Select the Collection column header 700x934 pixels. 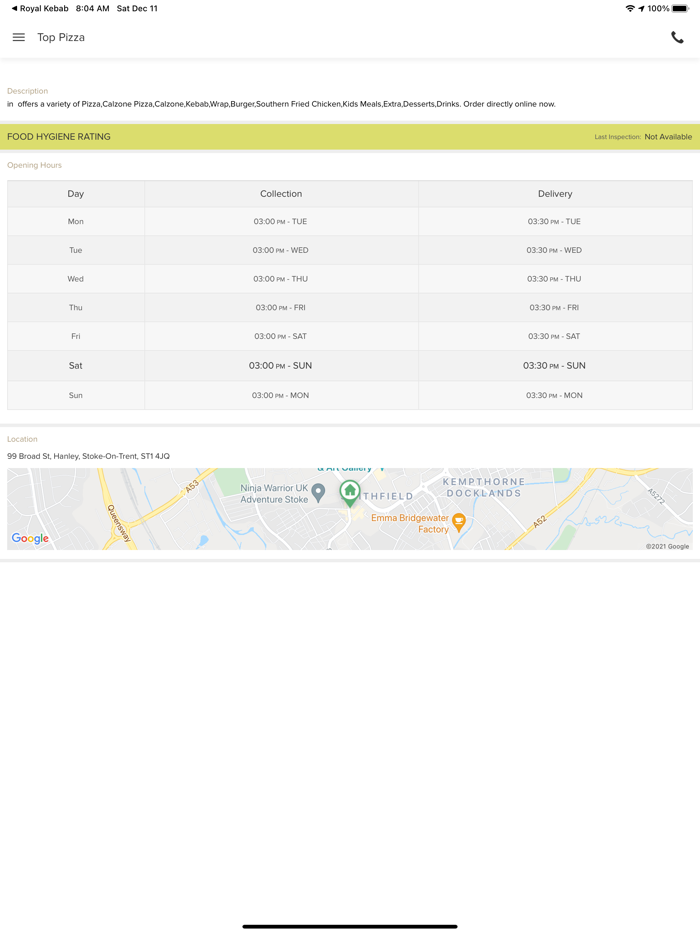coord(281,194)
